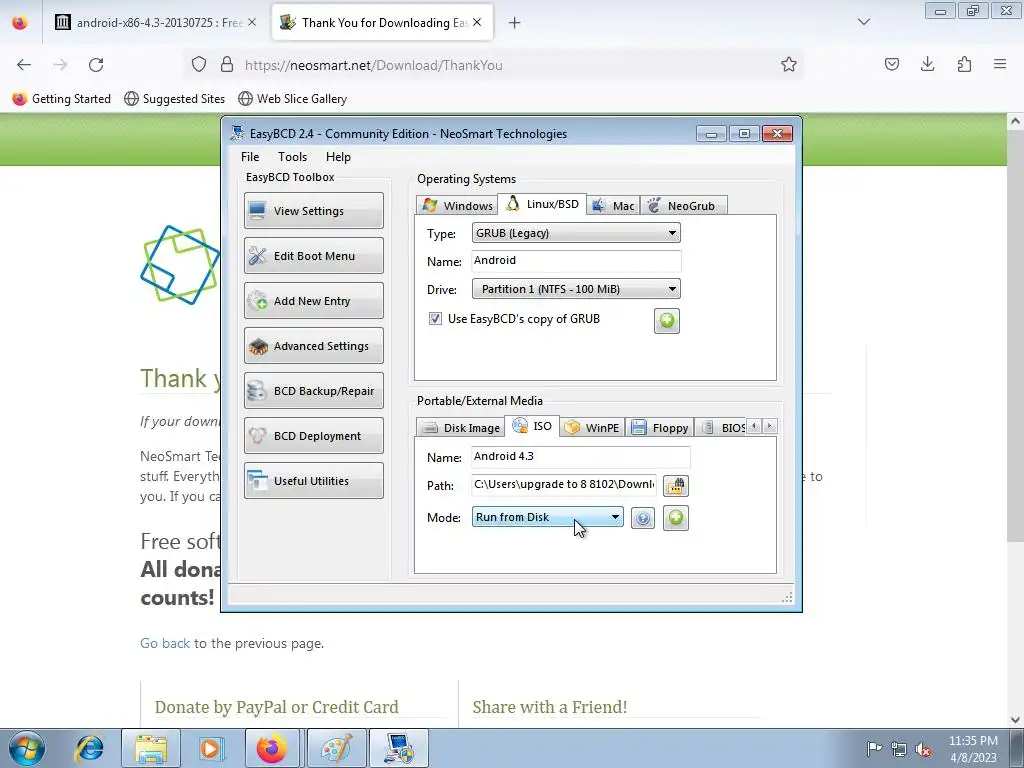Image resolution: width=1024 pixels, height=768 pixels.
Task: Show previous media tabs with the left arrow
Action: 754,426
